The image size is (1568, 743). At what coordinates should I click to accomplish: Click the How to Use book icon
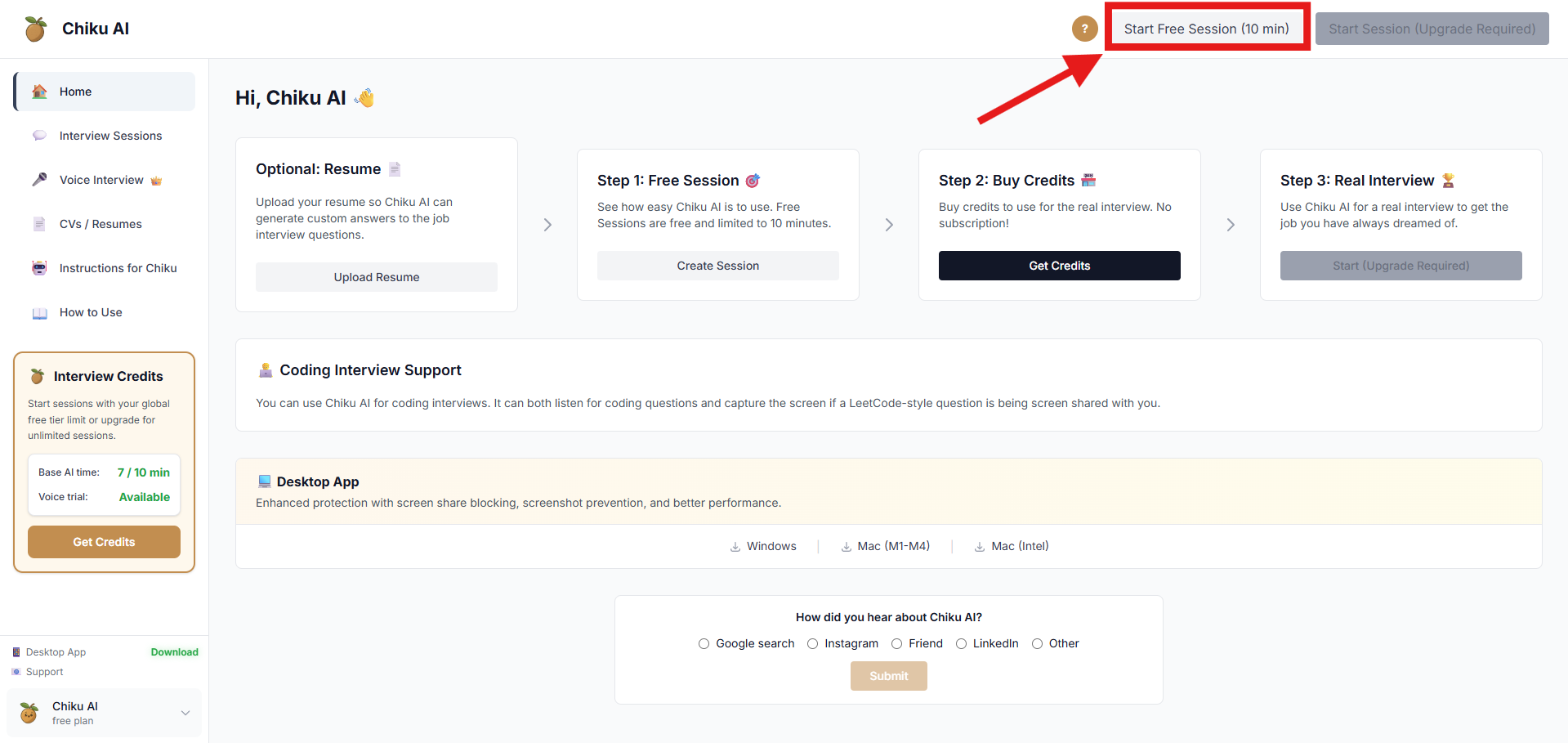point(39,311)
